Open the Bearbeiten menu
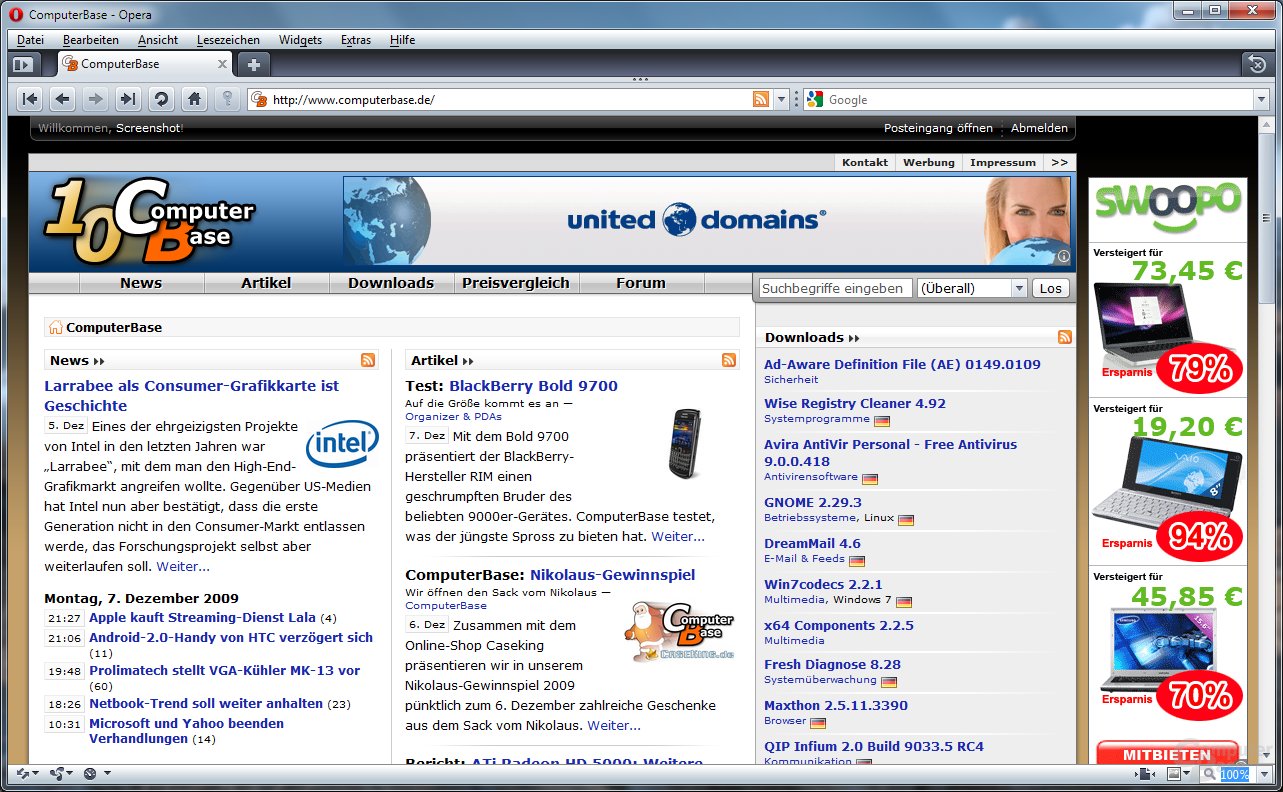This screenshot has height=792, width=1283. click(x=91, y=40)
